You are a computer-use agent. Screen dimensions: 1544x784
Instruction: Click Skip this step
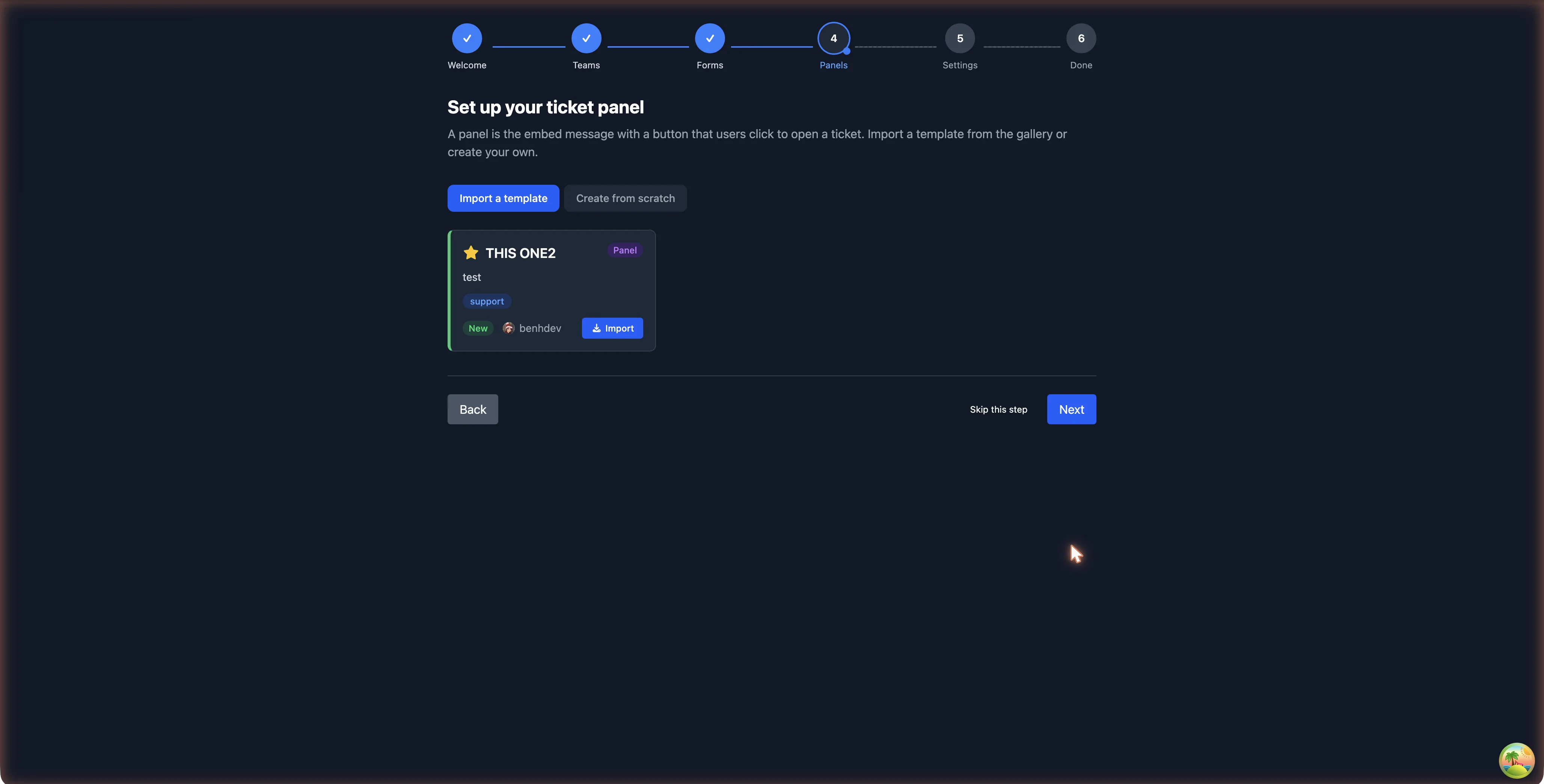point(998,409)
